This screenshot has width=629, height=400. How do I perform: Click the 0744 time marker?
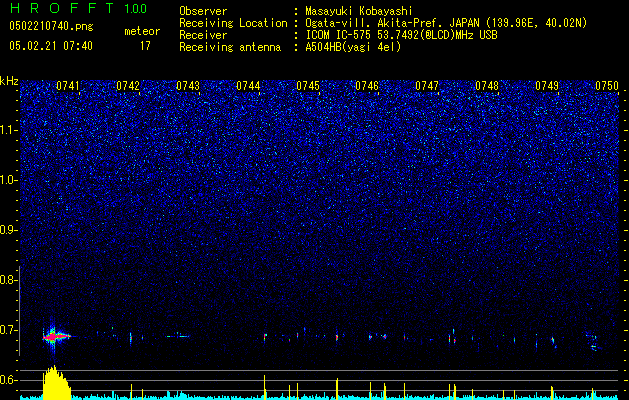[248, 86]
